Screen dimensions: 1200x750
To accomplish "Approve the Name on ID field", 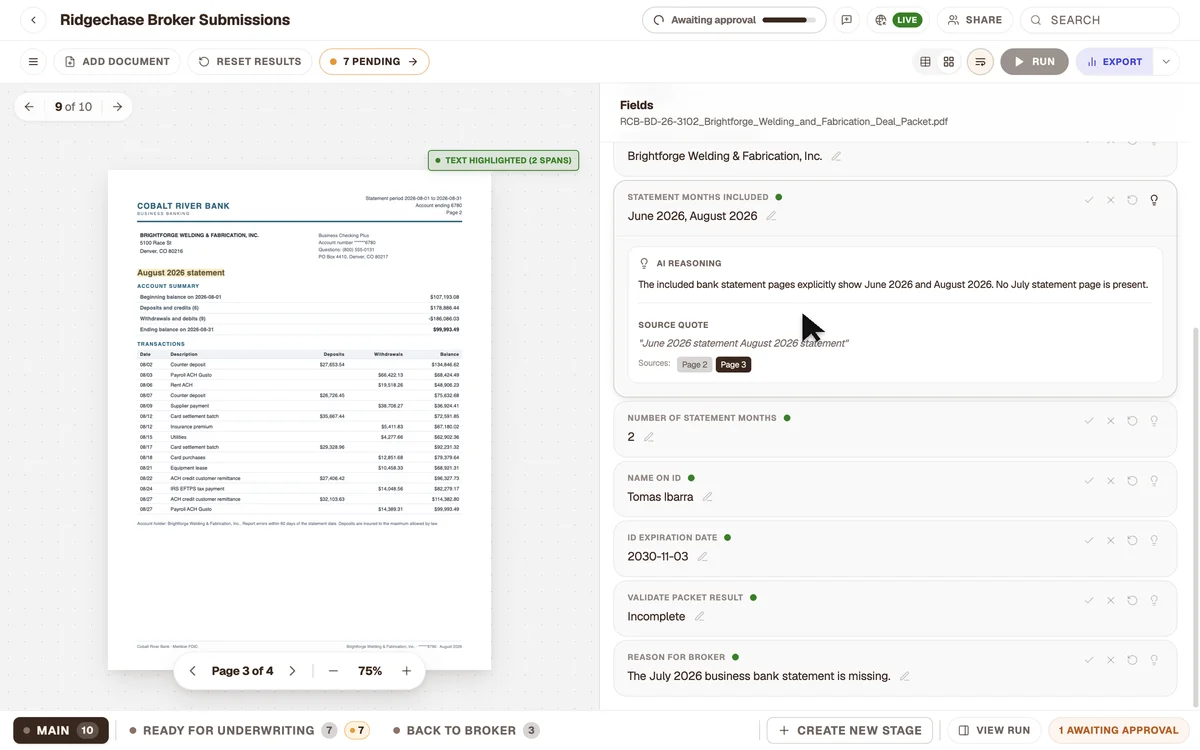I will click(x=1089, y=481).
